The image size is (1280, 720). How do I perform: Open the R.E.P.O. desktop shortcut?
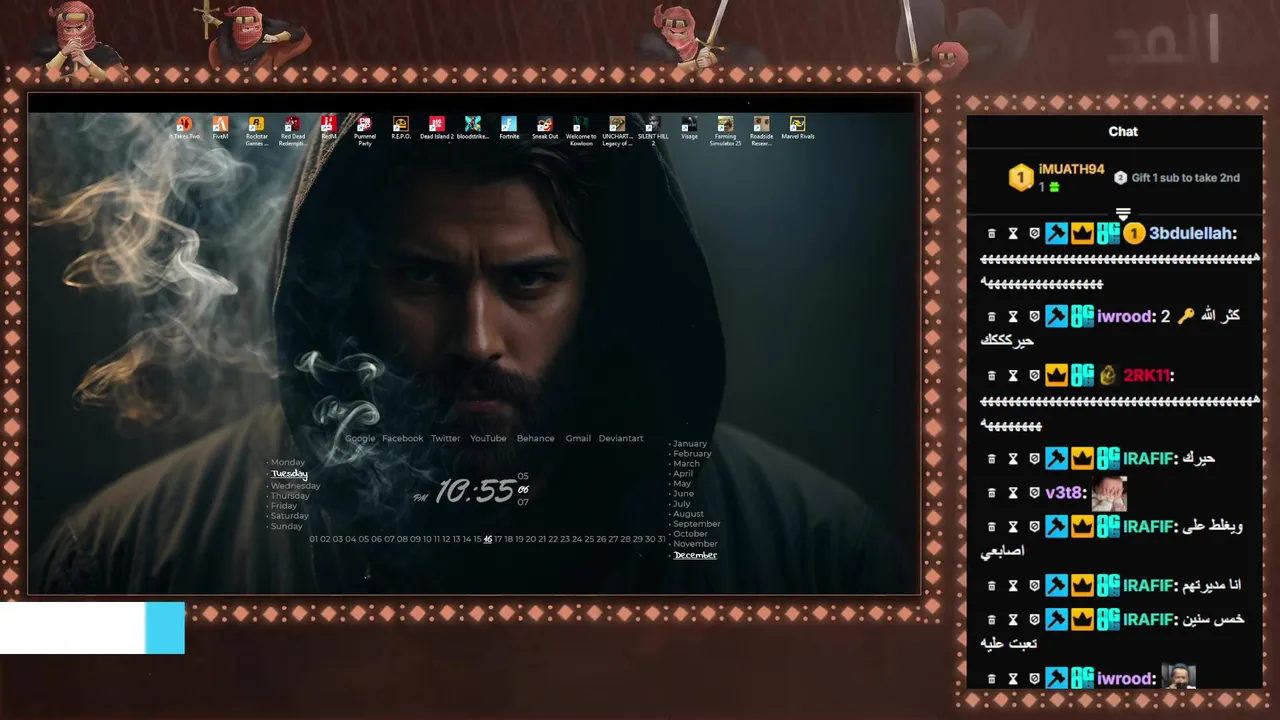400,128
